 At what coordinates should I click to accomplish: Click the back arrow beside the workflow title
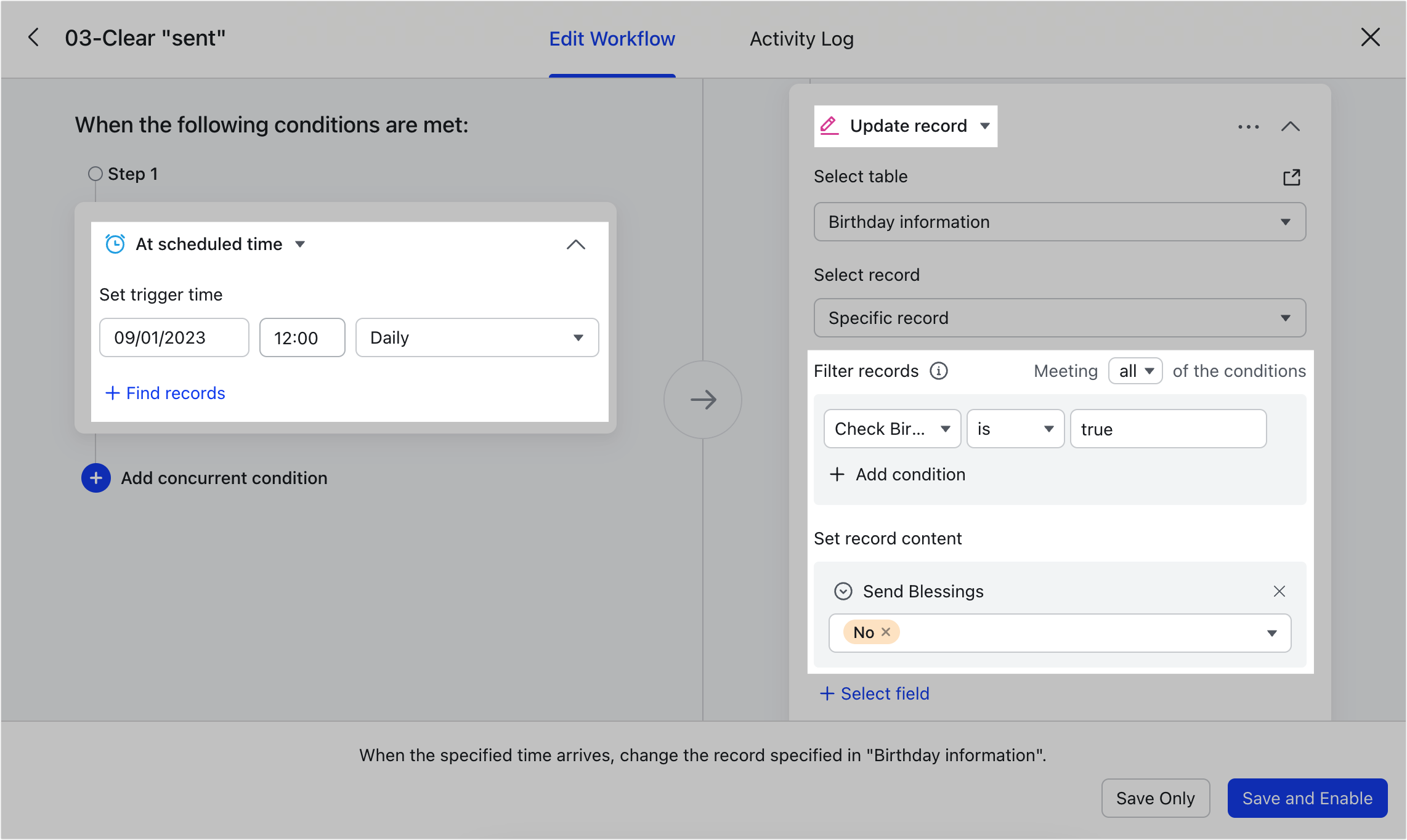point(34,38)
